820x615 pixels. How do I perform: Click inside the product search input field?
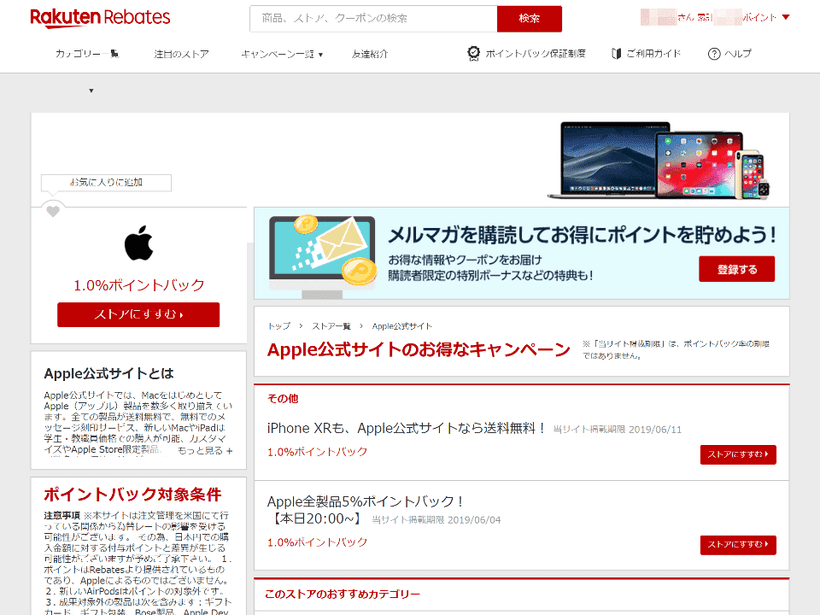(x=370, y=18)
